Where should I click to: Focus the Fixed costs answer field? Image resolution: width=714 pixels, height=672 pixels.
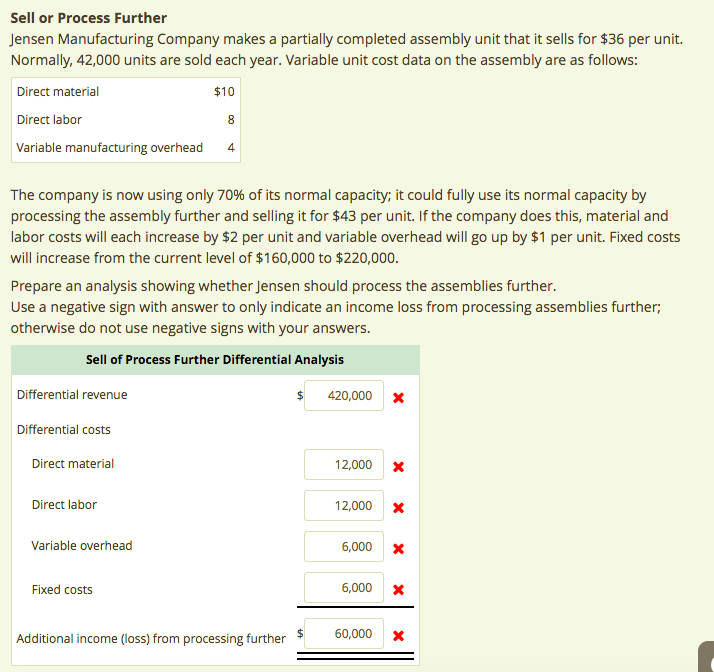(344, 588)
